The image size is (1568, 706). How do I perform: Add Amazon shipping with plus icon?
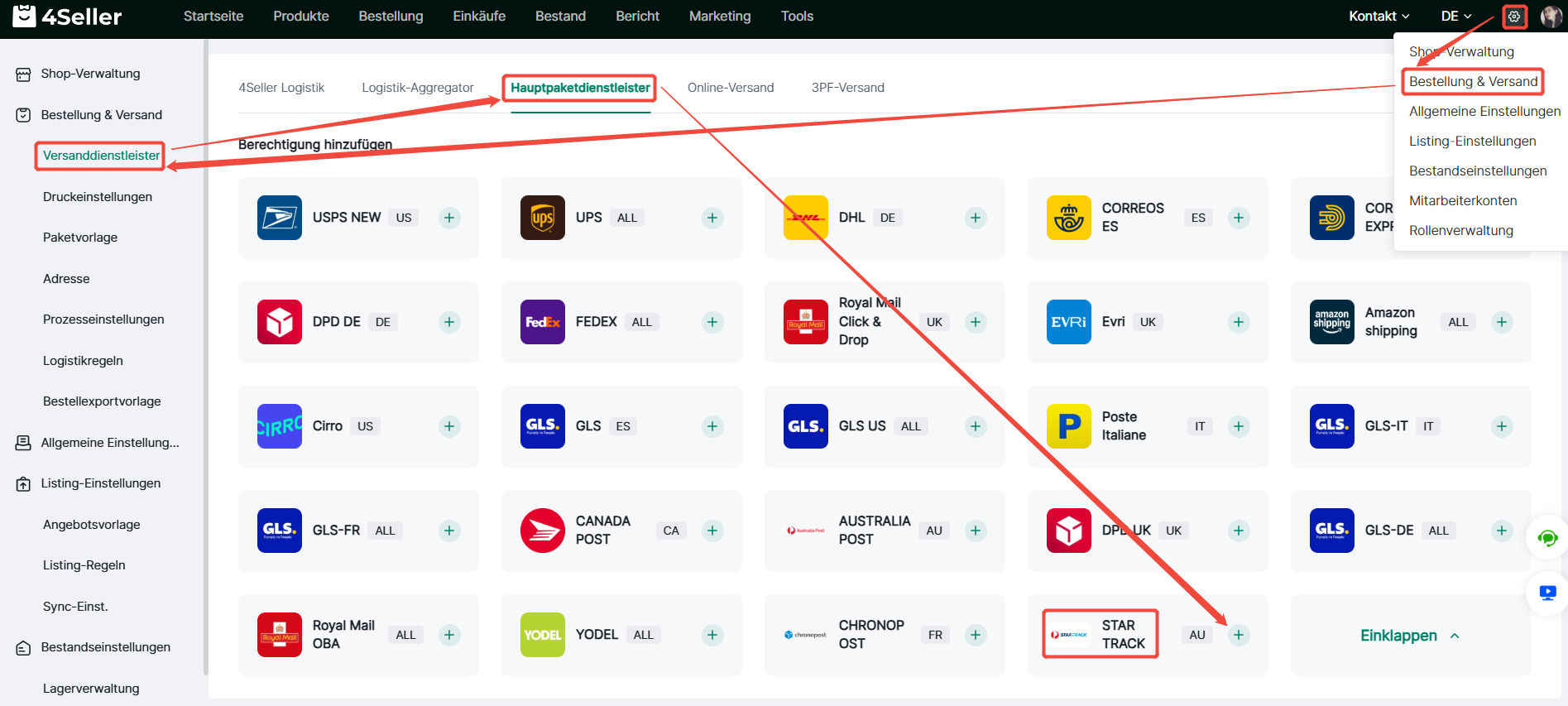pos(1502,322)
